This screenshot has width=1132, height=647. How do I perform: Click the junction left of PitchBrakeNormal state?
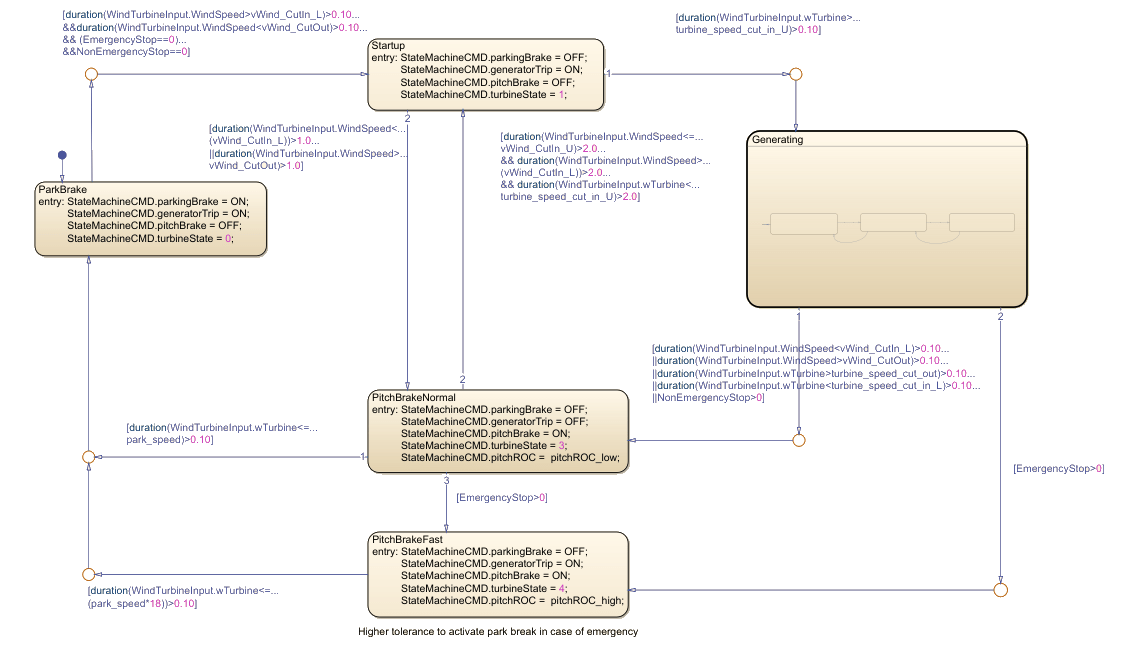(88, 457)
